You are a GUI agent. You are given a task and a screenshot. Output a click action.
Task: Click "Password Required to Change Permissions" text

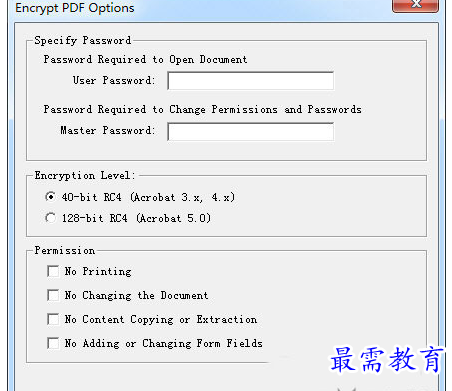pyautogui.click(x=160, y=110)
